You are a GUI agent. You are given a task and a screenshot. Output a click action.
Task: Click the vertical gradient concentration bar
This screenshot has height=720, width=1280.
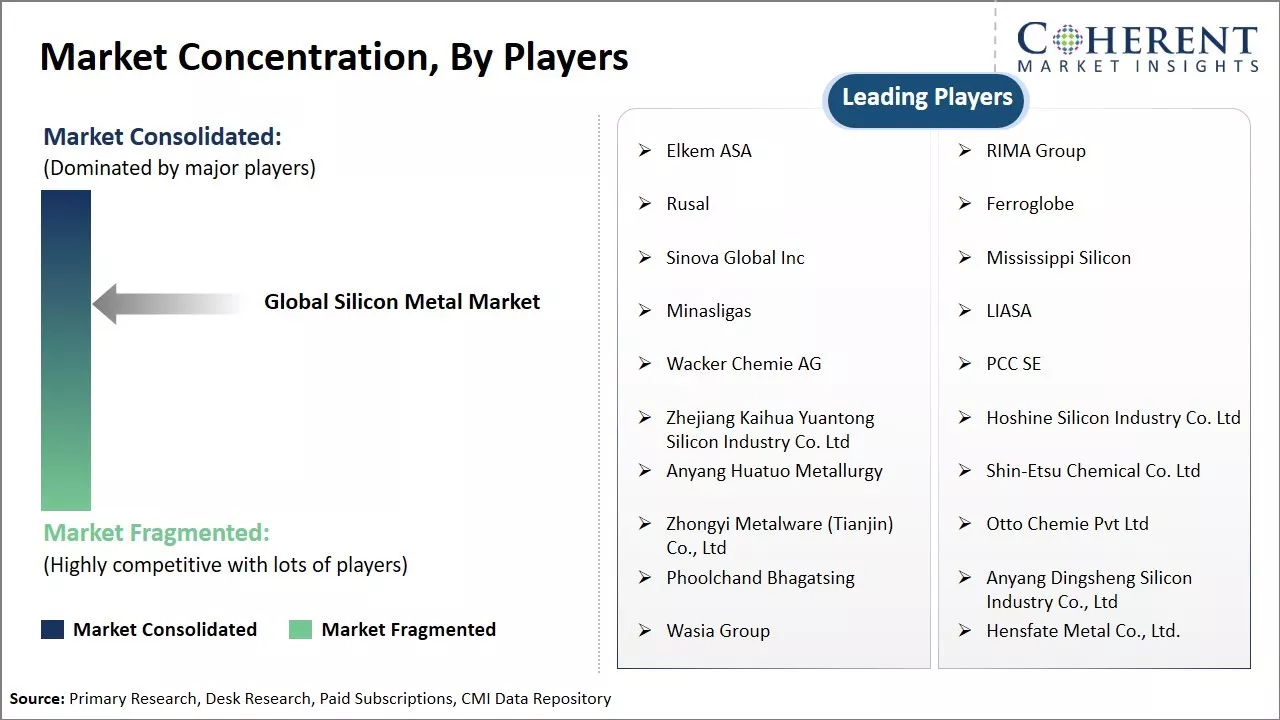point(64,350)
